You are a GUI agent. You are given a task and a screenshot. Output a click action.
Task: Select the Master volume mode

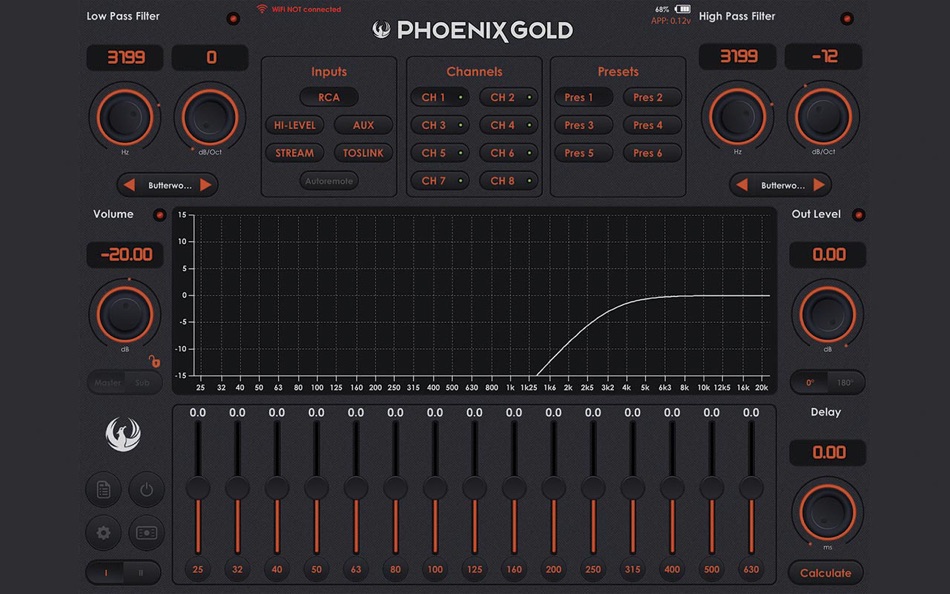(107, 382)
